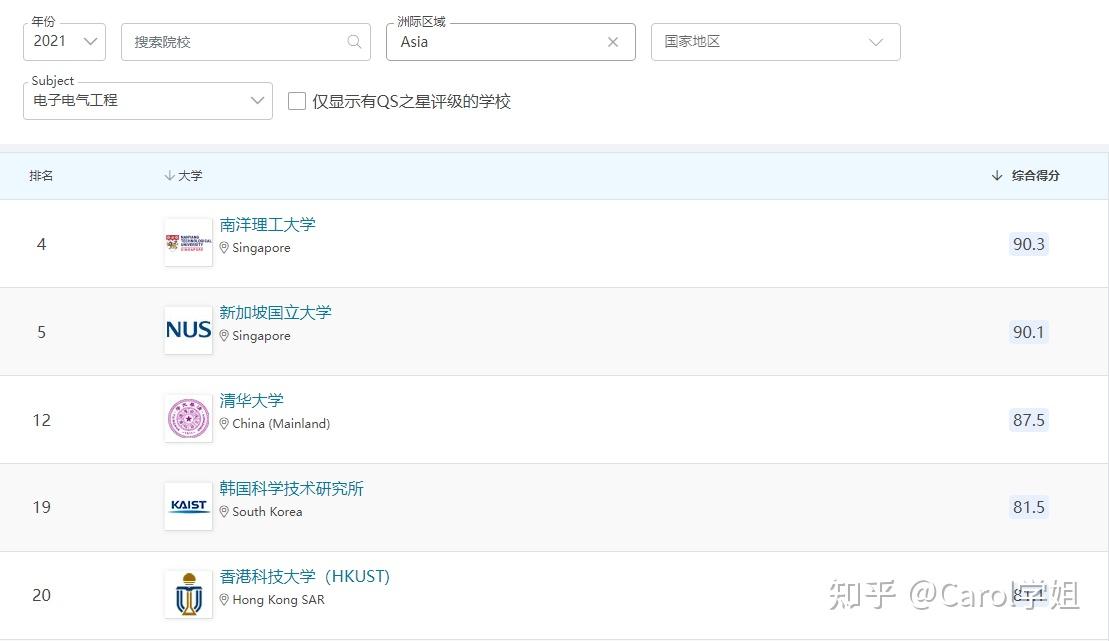Open Tsinghua University link
Image resolution: width=1109 pixels, height=641 pixels.
coord(251,400)
